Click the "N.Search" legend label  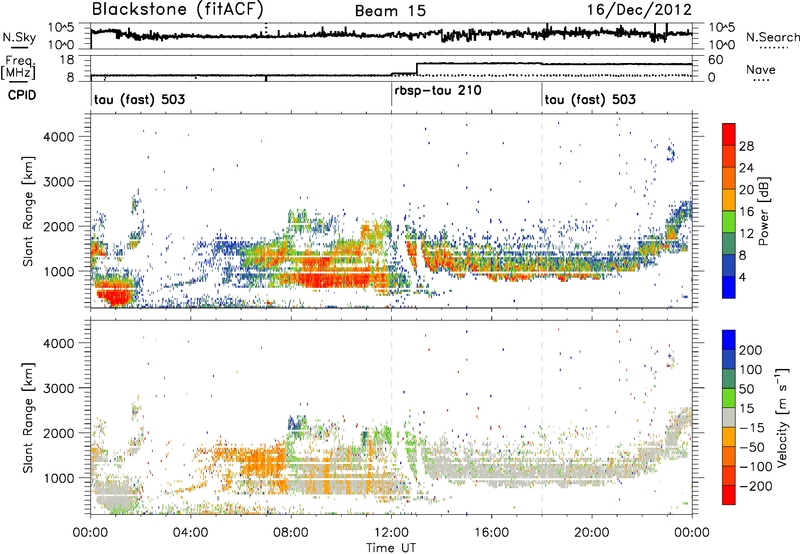[x=773, y=37]
